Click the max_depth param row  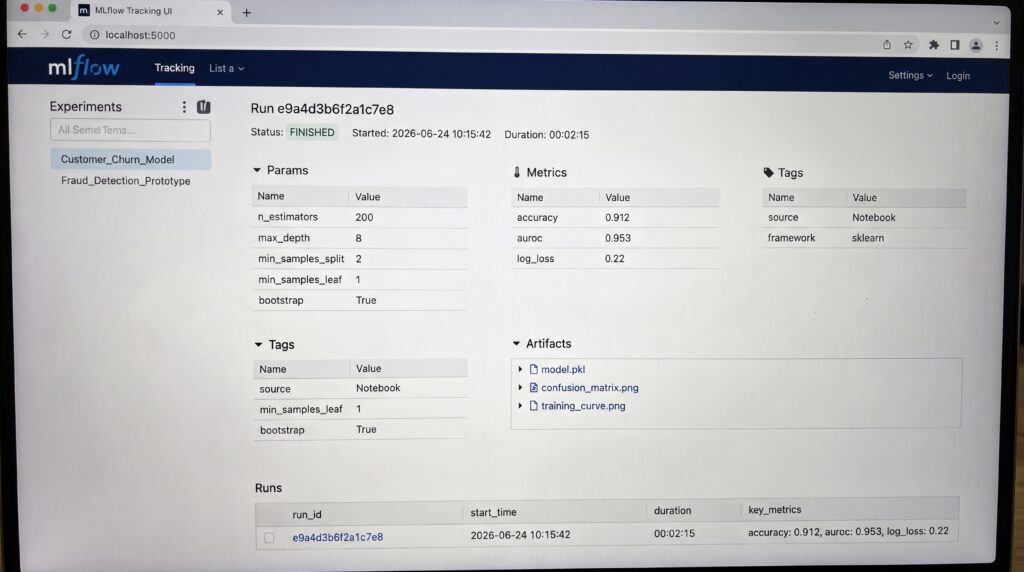tap(360, 238)
